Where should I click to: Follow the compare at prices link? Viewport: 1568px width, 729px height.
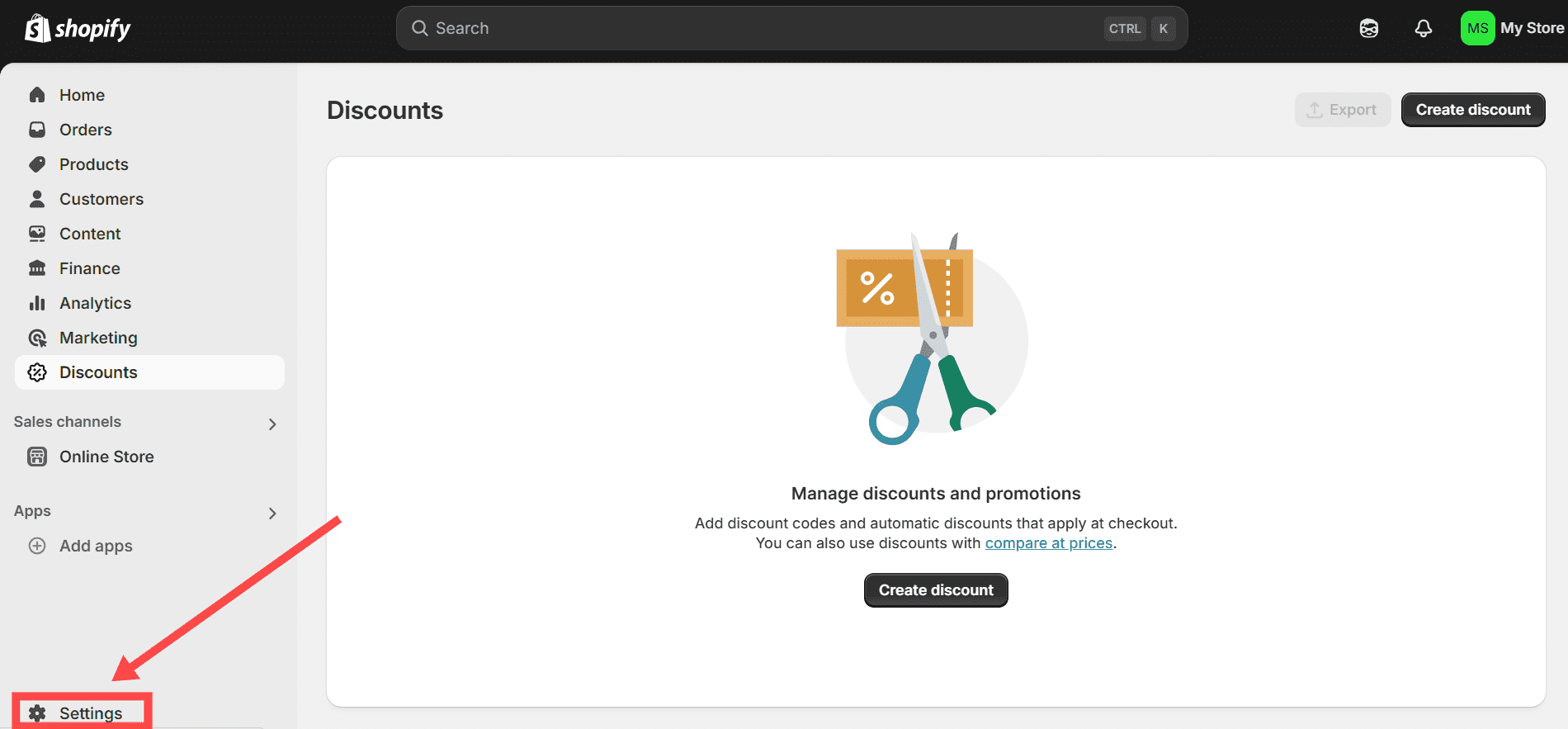coord(1048,543)
